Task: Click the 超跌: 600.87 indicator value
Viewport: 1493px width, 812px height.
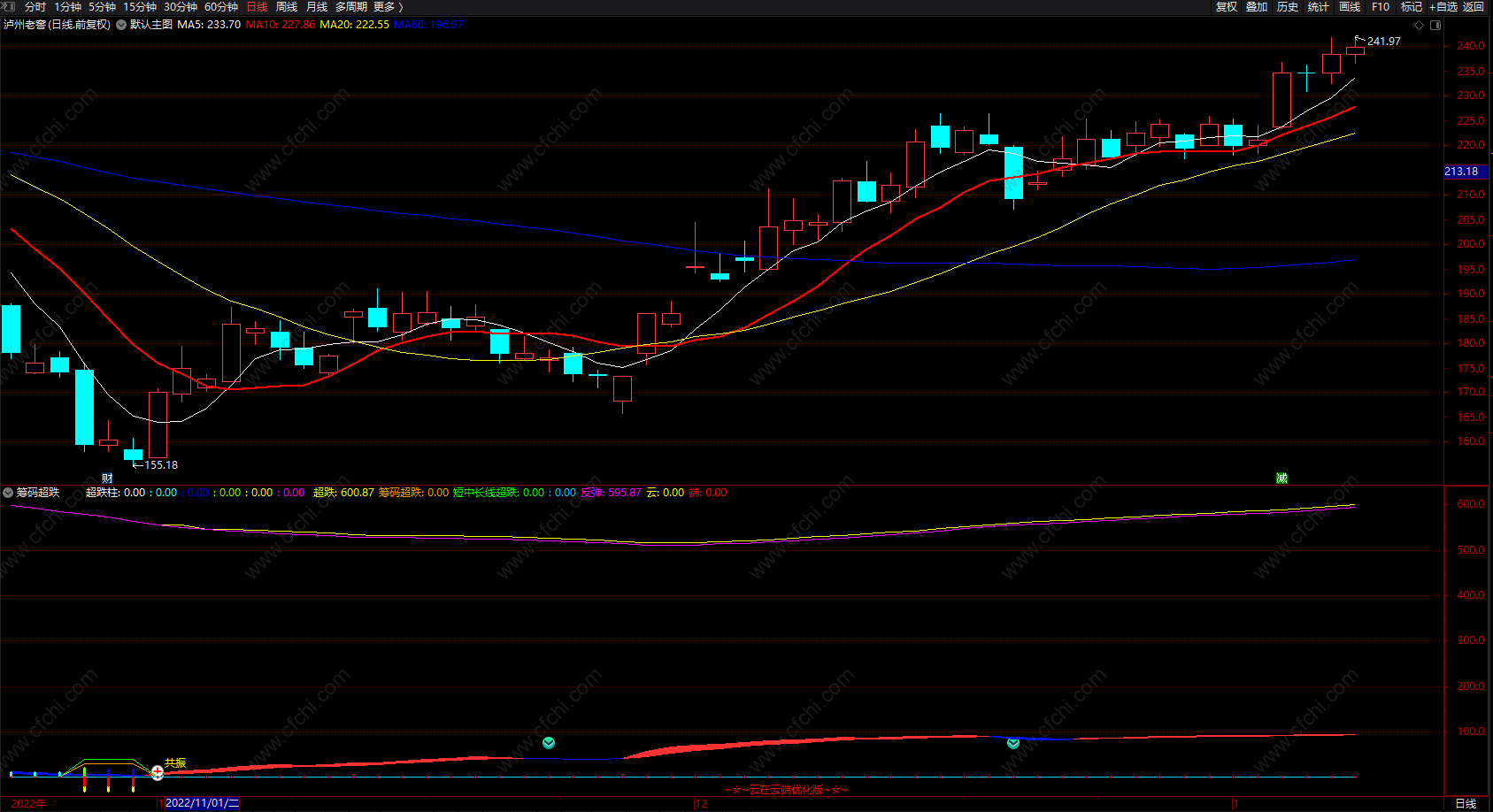Action: click(343, 493)
